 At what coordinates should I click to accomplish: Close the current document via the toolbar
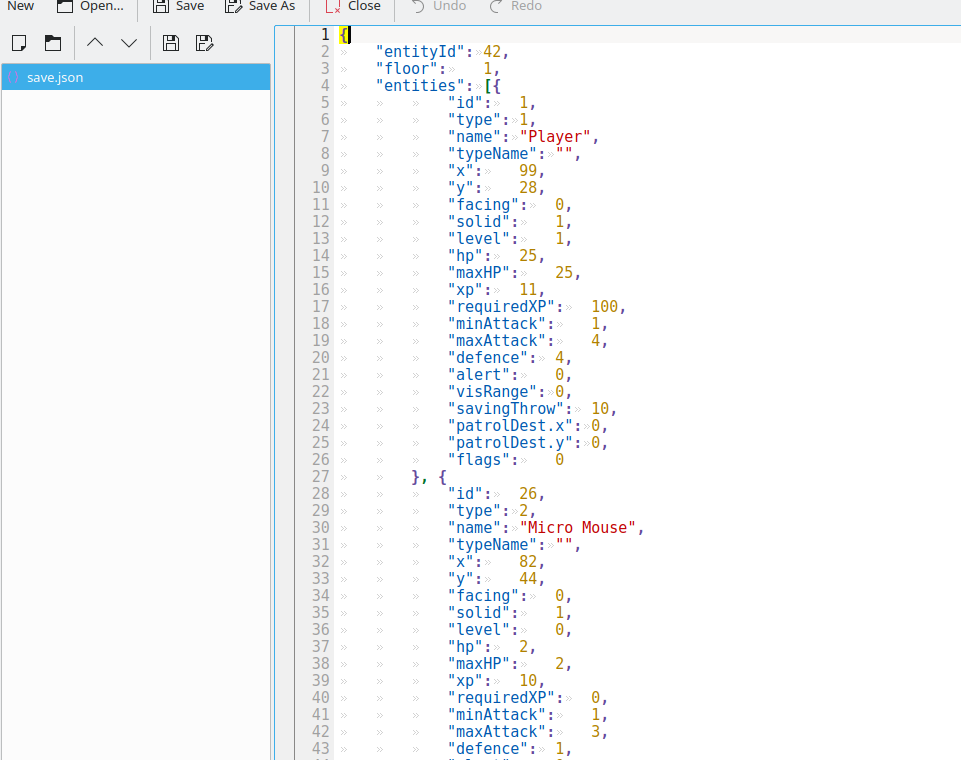tap(353, 6)
